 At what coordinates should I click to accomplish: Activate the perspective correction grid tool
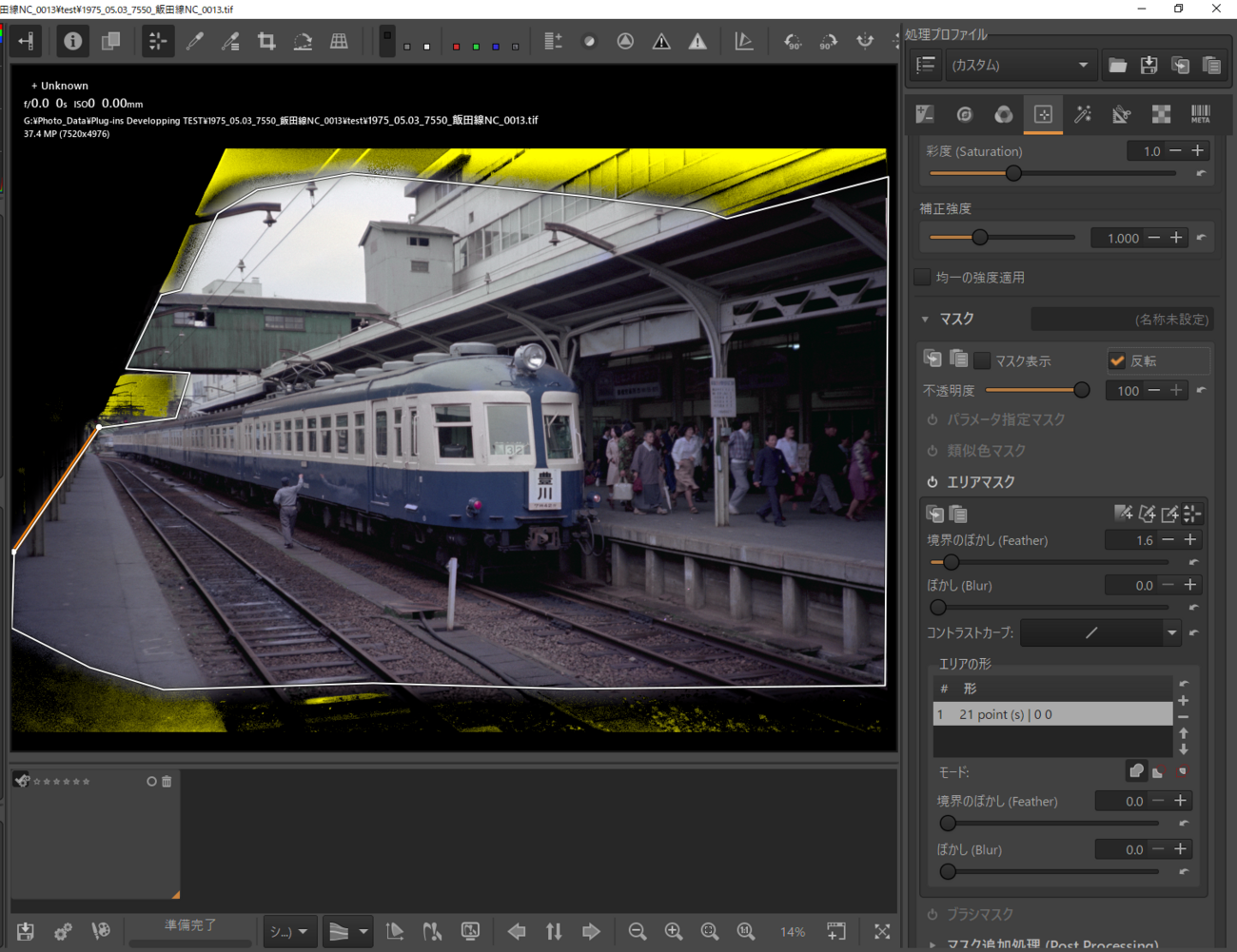point(339,42)
